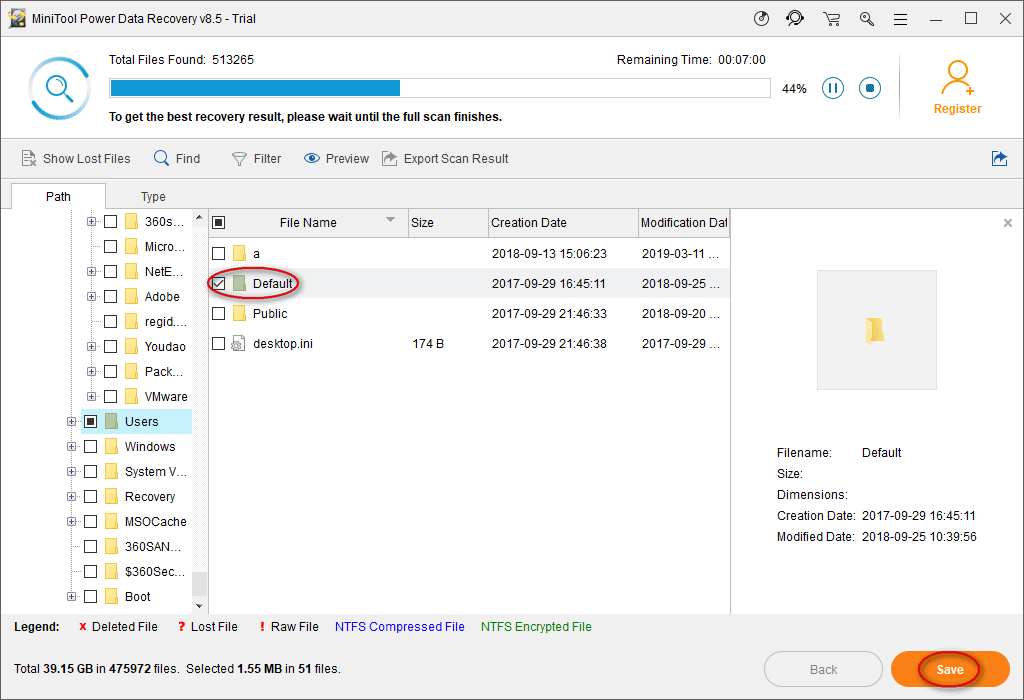
Task: Toggle the select-all checkbox in File Name header
Action: (x=219, y=223)
